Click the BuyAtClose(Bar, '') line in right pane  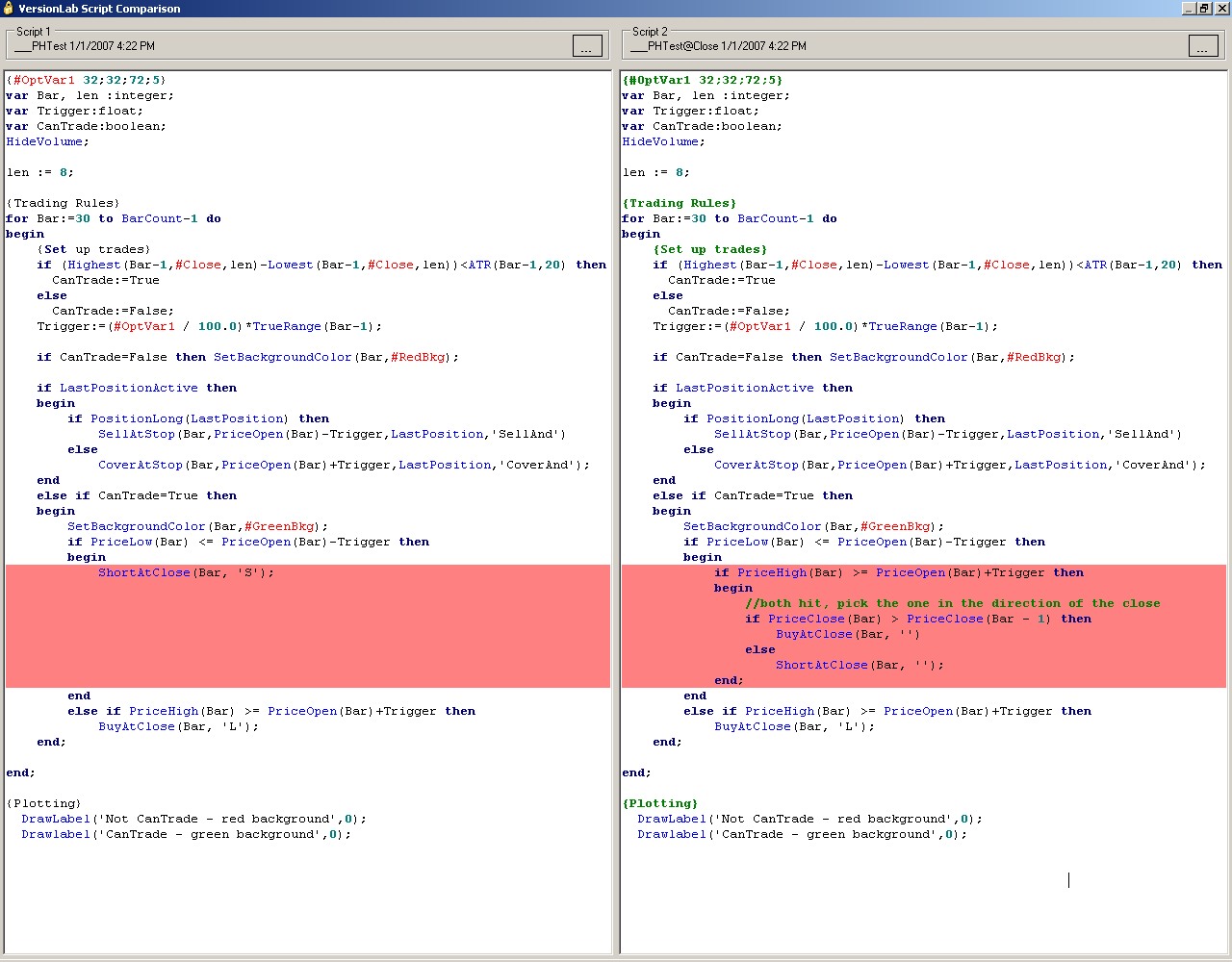[x=847, y=634]
